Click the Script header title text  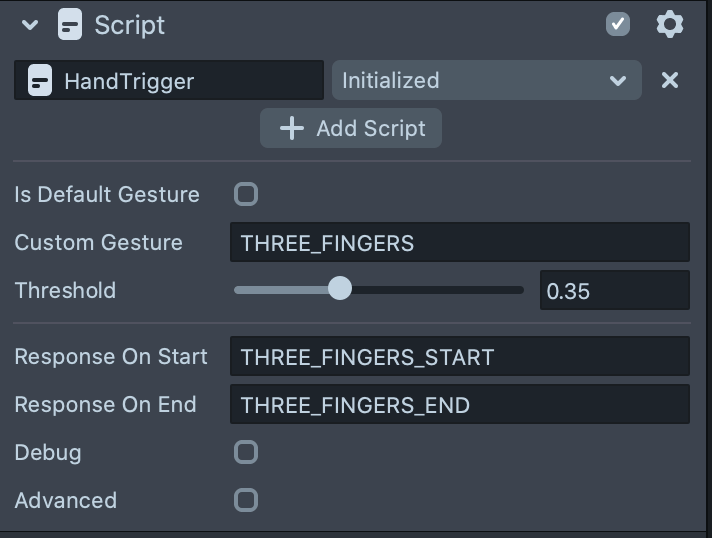(130, 25)
